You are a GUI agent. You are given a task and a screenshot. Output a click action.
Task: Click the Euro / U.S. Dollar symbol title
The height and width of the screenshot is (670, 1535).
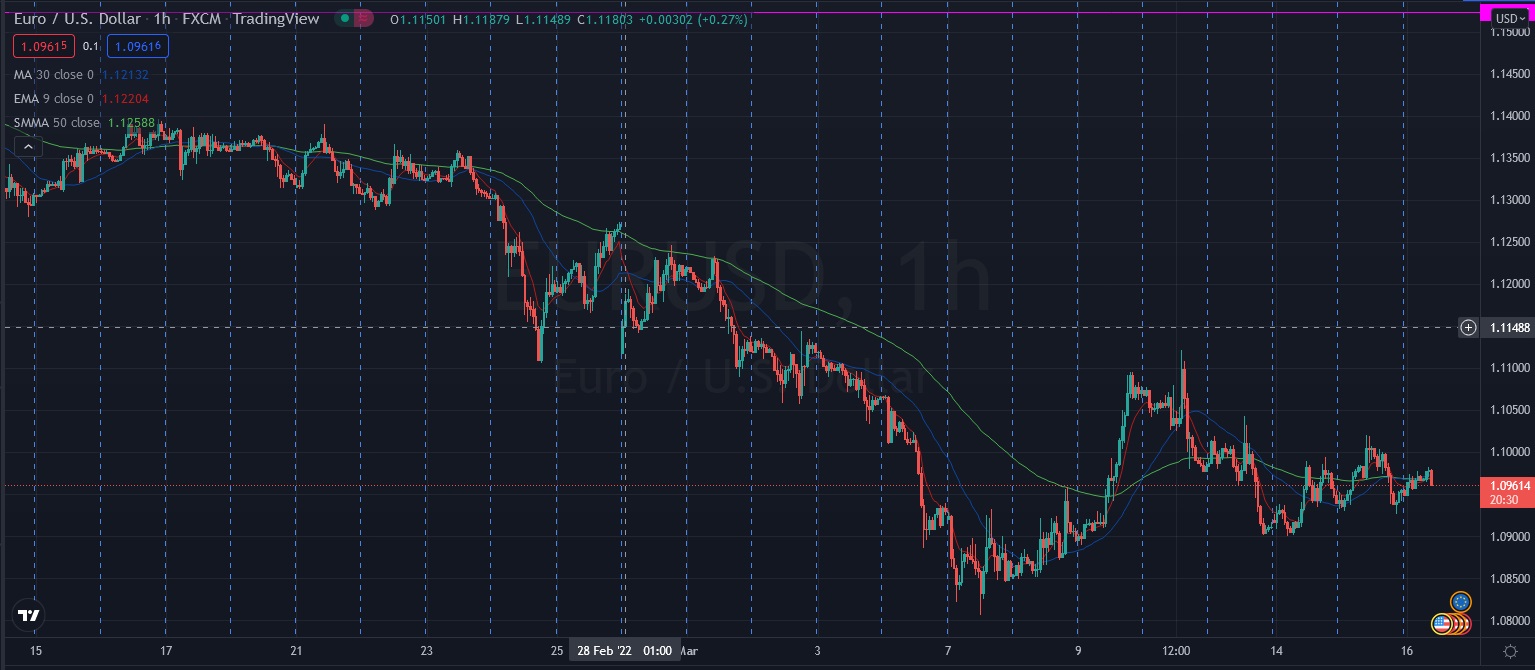click(78, 19)
